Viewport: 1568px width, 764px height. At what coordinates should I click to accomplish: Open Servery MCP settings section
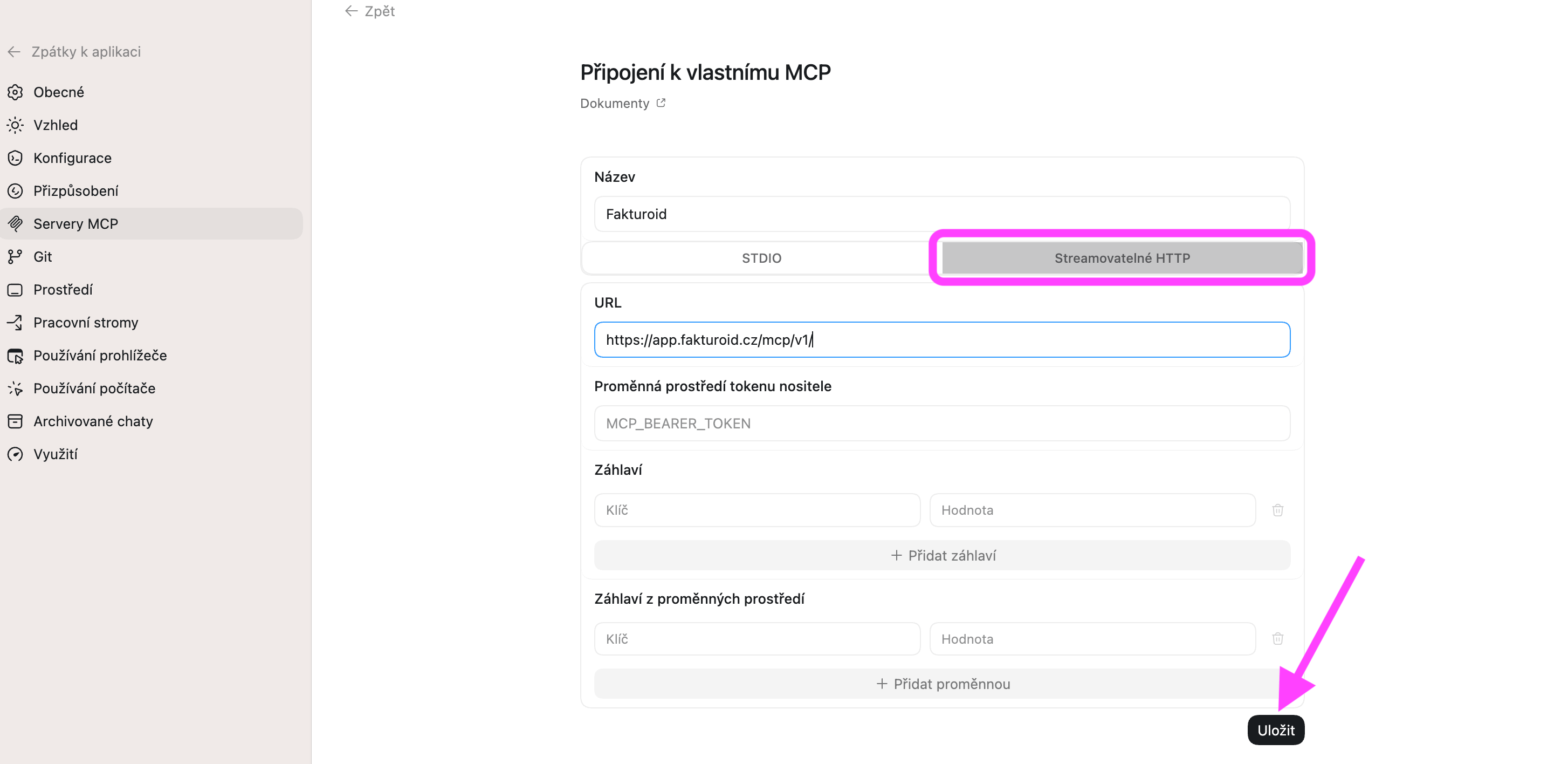pyautogui.click(x=75, y=223)
